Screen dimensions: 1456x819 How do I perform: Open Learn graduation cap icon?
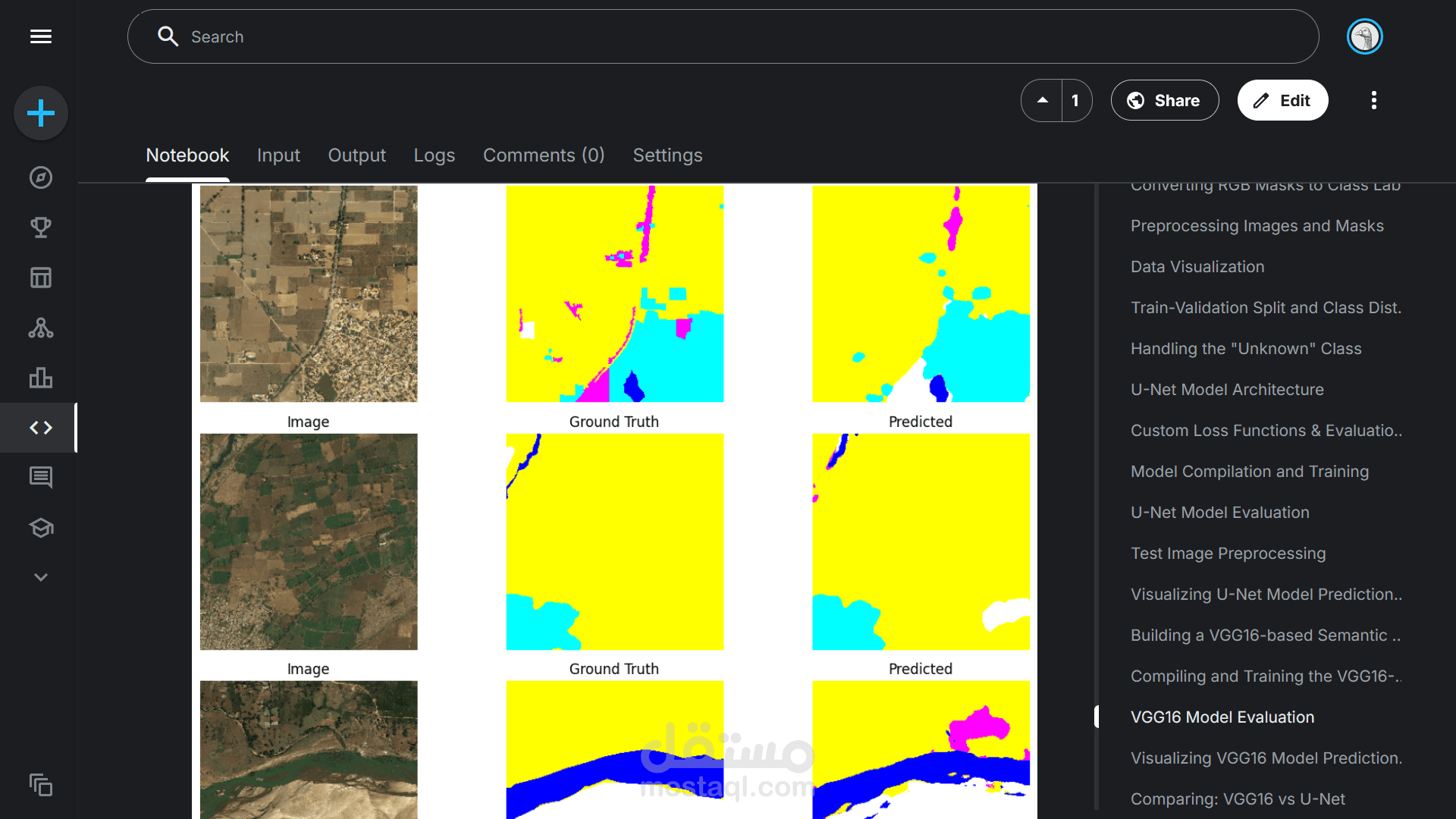coord(41,528)
